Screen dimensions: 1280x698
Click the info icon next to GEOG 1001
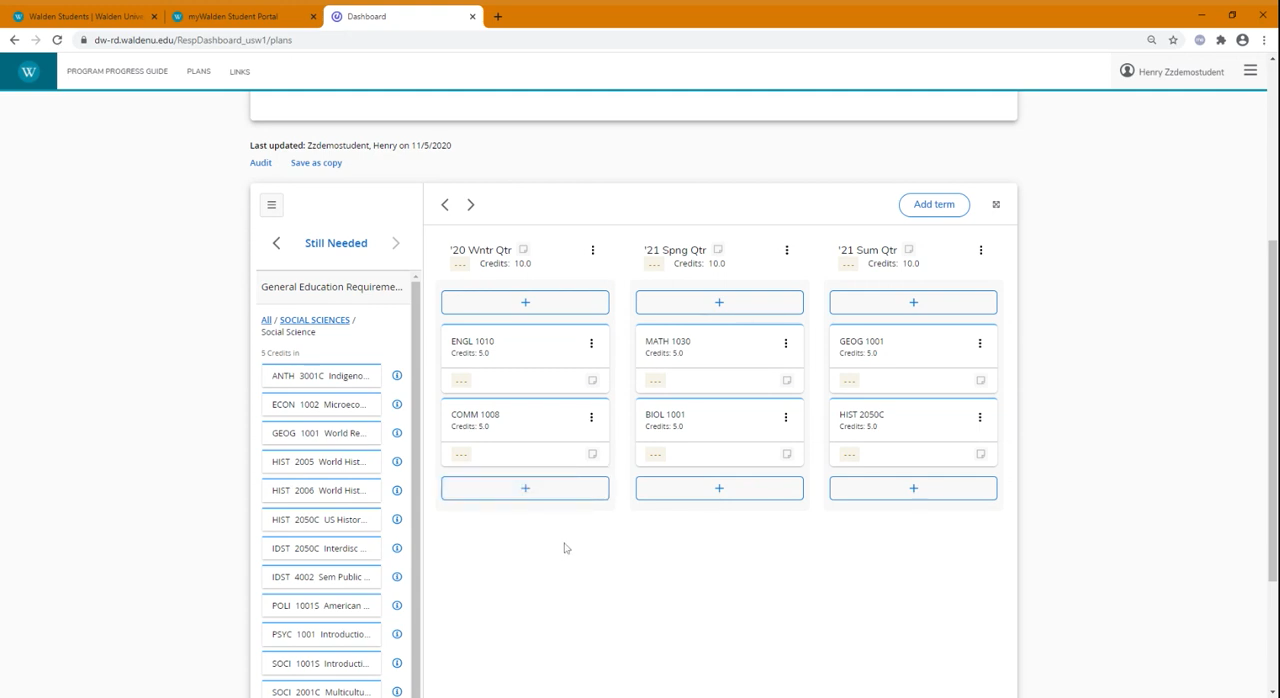click(397, 432)
